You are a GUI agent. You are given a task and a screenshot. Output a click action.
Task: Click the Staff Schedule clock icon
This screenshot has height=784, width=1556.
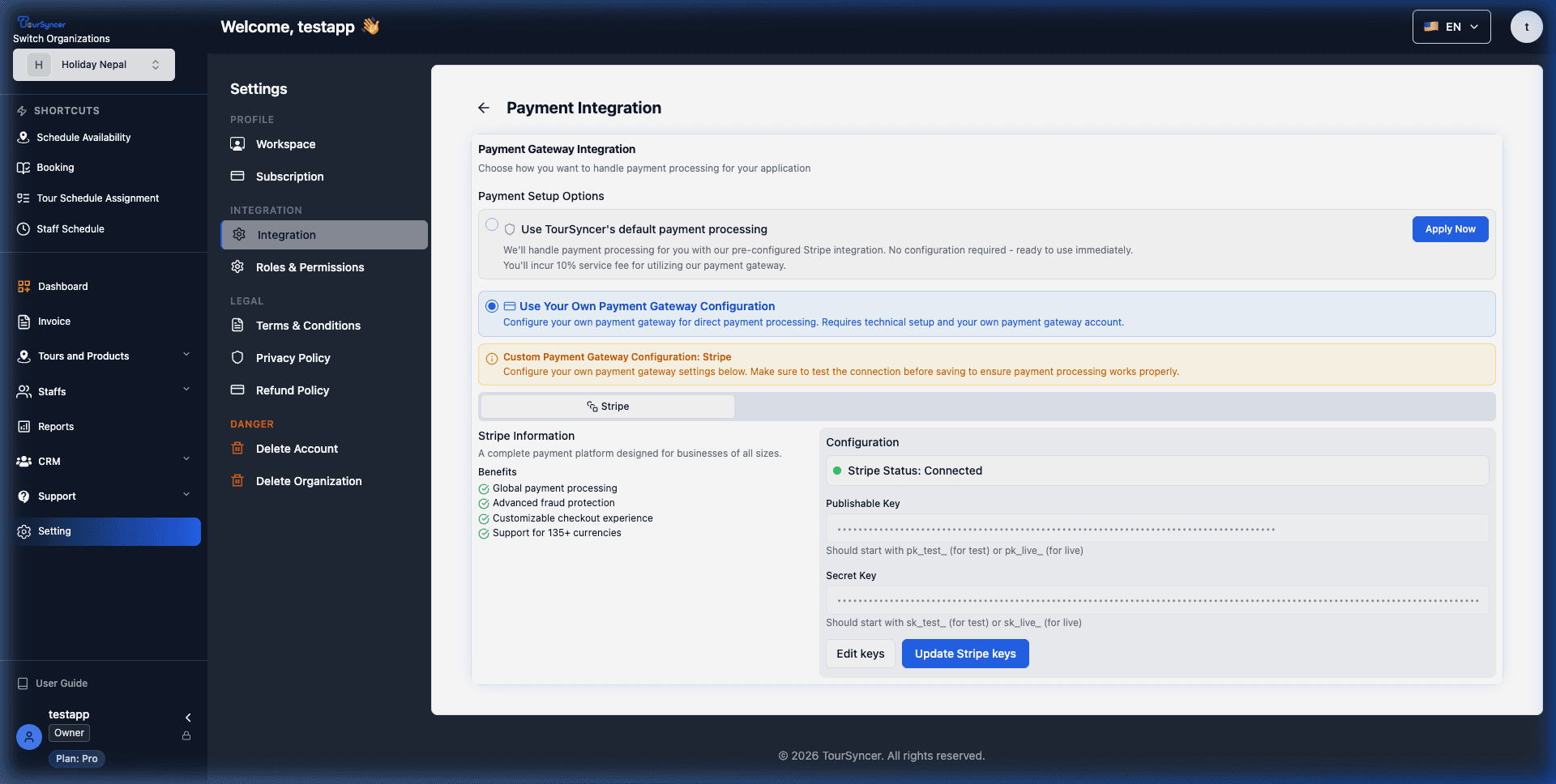click(23, 228)
